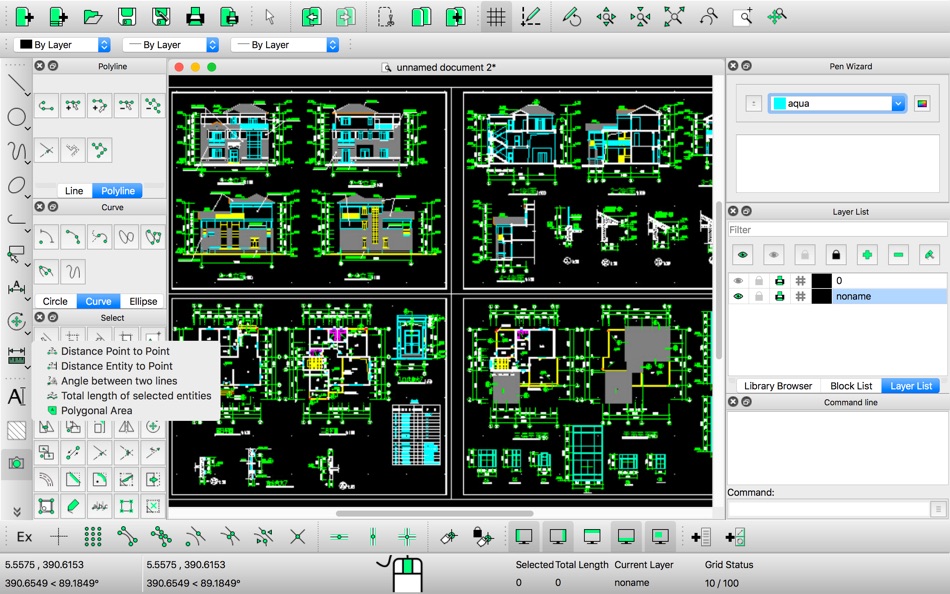Remove the layer with the minus icon
950x594 pixels.
click(899, 255)
